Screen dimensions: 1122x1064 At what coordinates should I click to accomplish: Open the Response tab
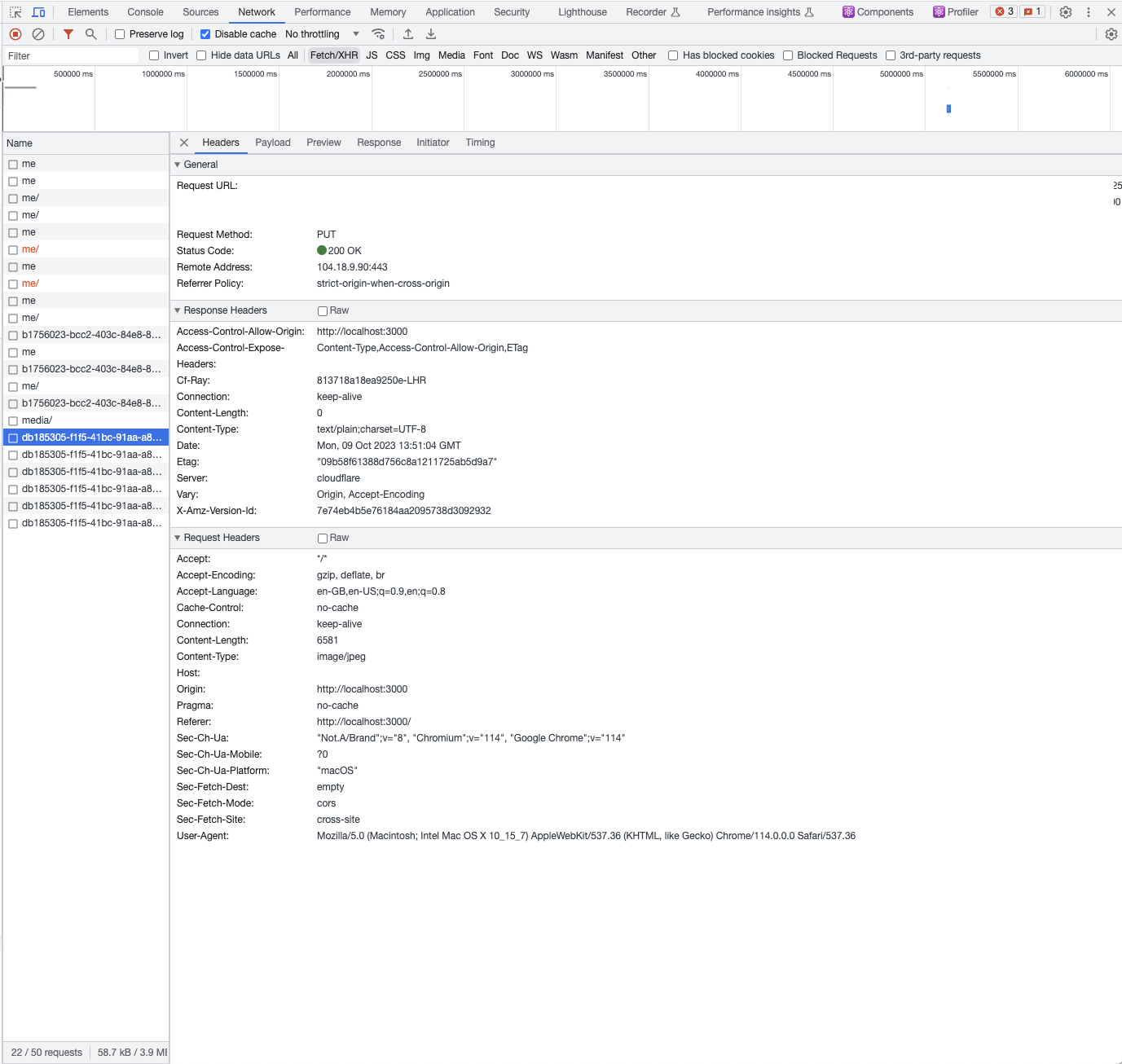379,143
